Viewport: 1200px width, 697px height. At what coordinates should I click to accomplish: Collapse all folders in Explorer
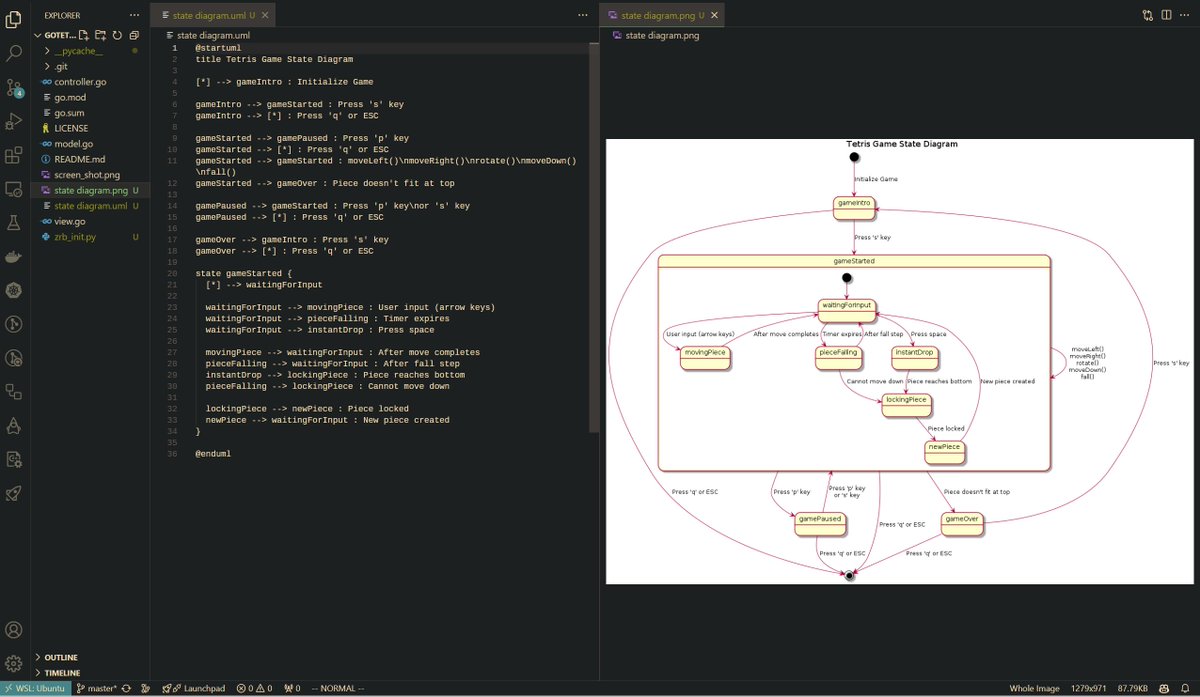[x=134, y=35]
